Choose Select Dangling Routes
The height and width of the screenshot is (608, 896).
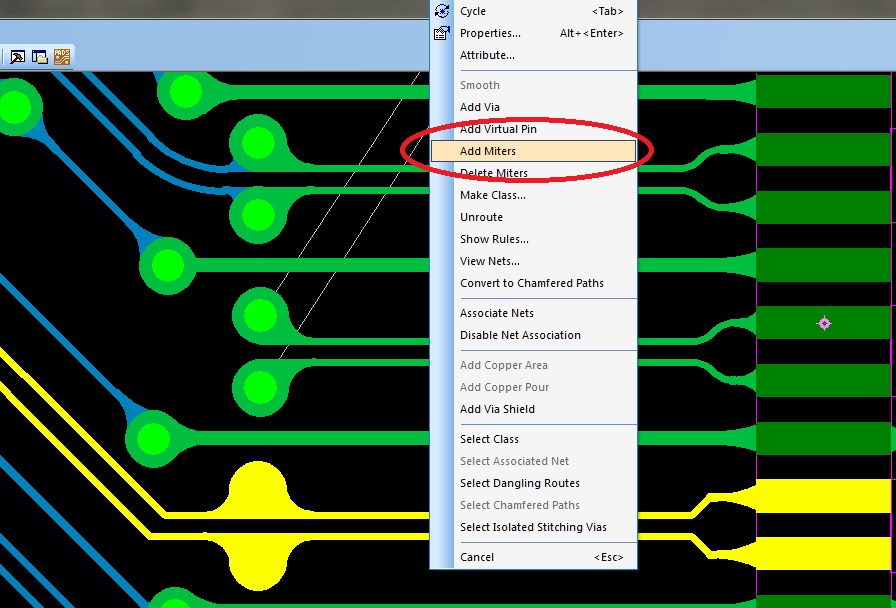point(534,483)
